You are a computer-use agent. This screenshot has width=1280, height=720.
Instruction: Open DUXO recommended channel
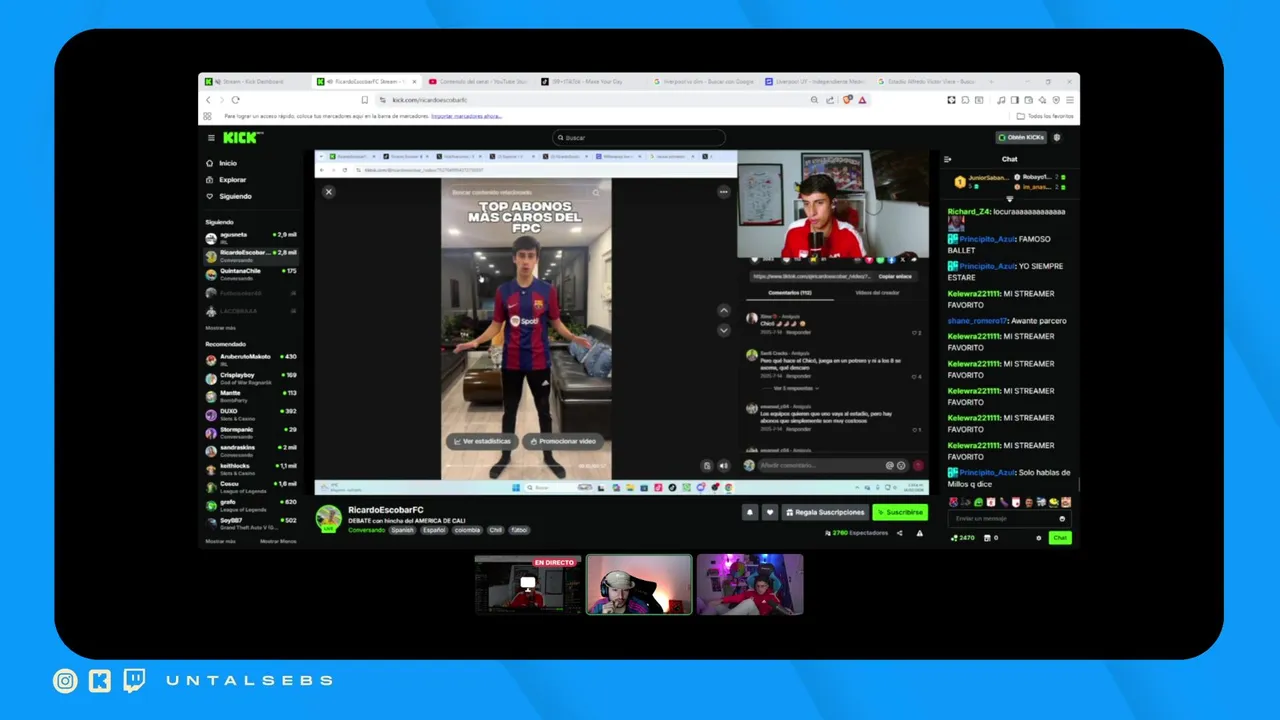coord(251,413)
